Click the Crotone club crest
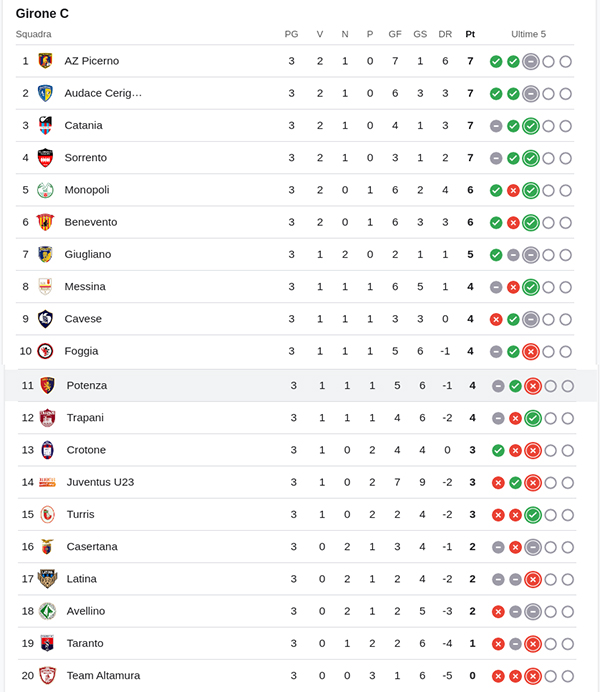The image size is (600, 692). [47, 450]
